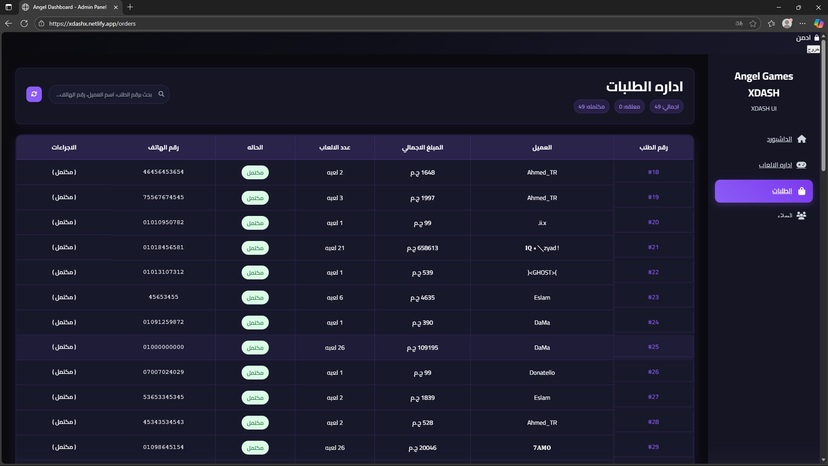This screenshot has height=466, width=828.
Task: Click the magnifier icon in search box
Action: point(161,94)
